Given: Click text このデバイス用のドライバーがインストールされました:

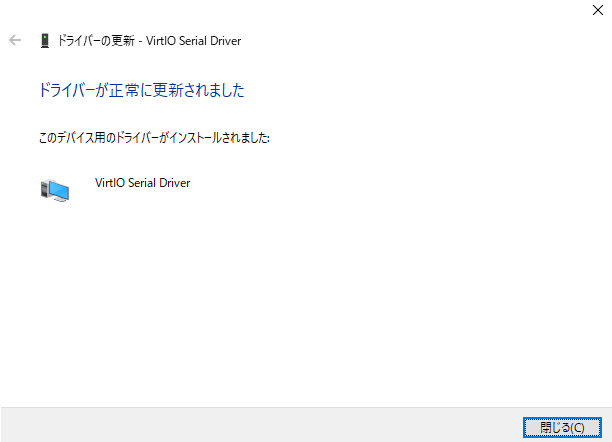Looking at the screenshot, I should tap(154, 137).
